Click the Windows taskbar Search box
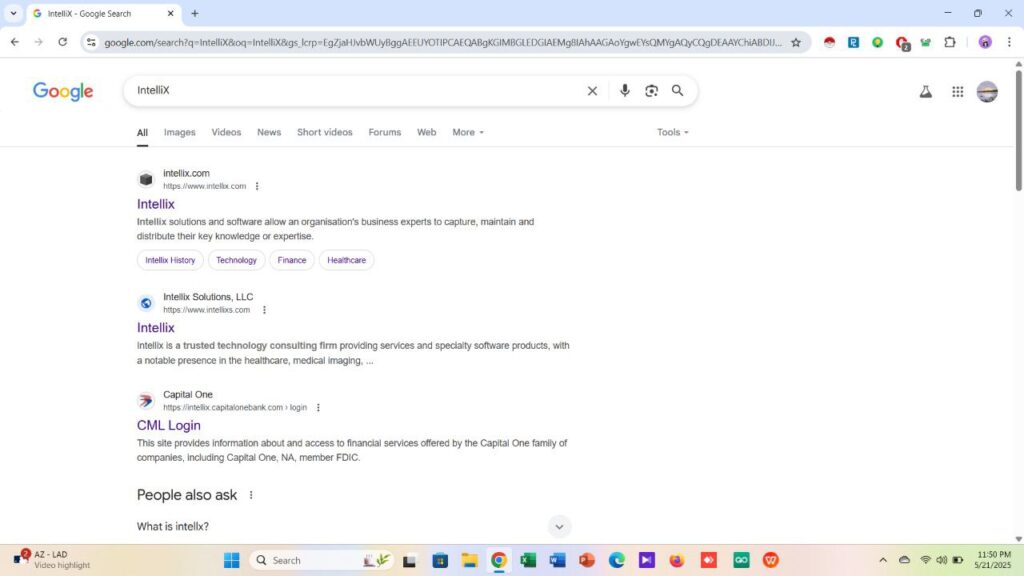Image resolution: width=1024 pixels, height=576 pixels. coord(321,560)
